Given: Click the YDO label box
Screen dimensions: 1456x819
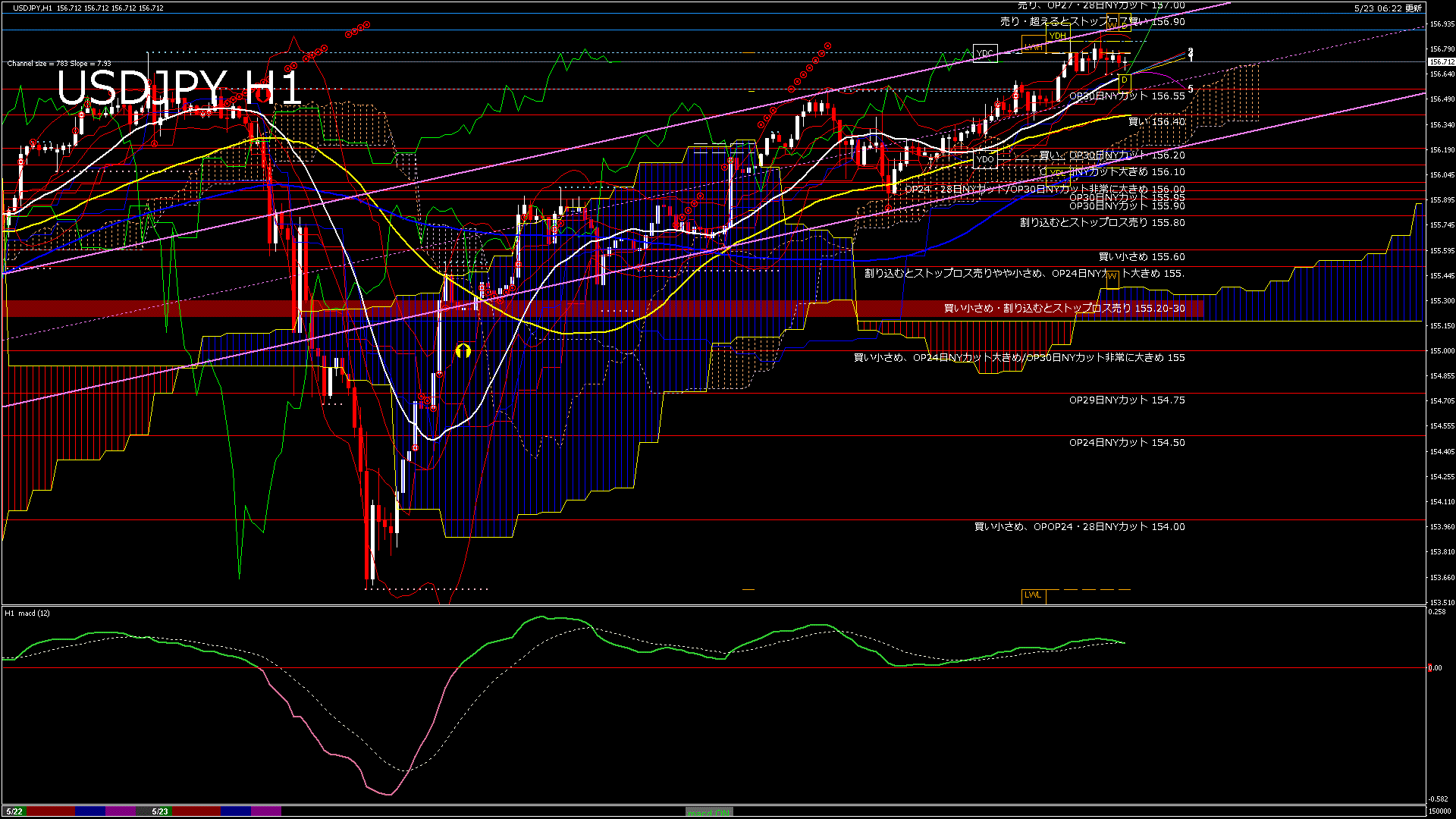Looking at the screenshot, I should point(984,159).
